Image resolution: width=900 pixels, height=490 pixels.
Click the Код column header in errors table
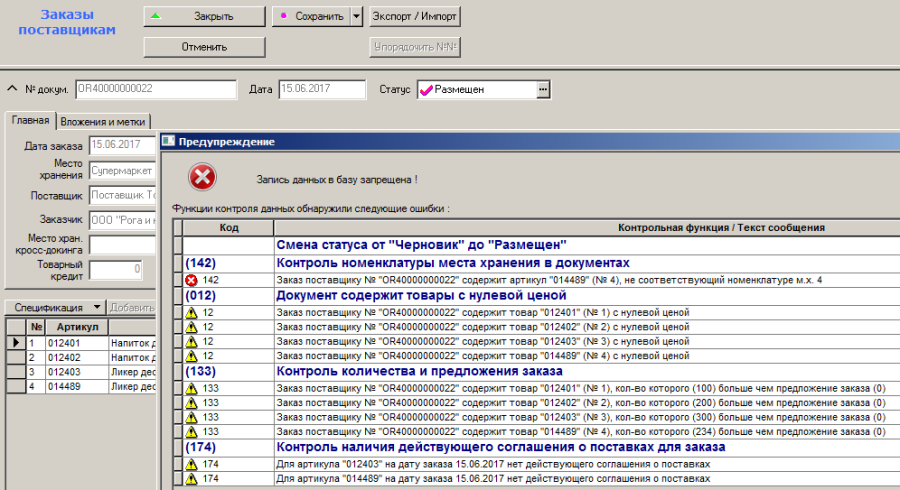coord(228,228)
